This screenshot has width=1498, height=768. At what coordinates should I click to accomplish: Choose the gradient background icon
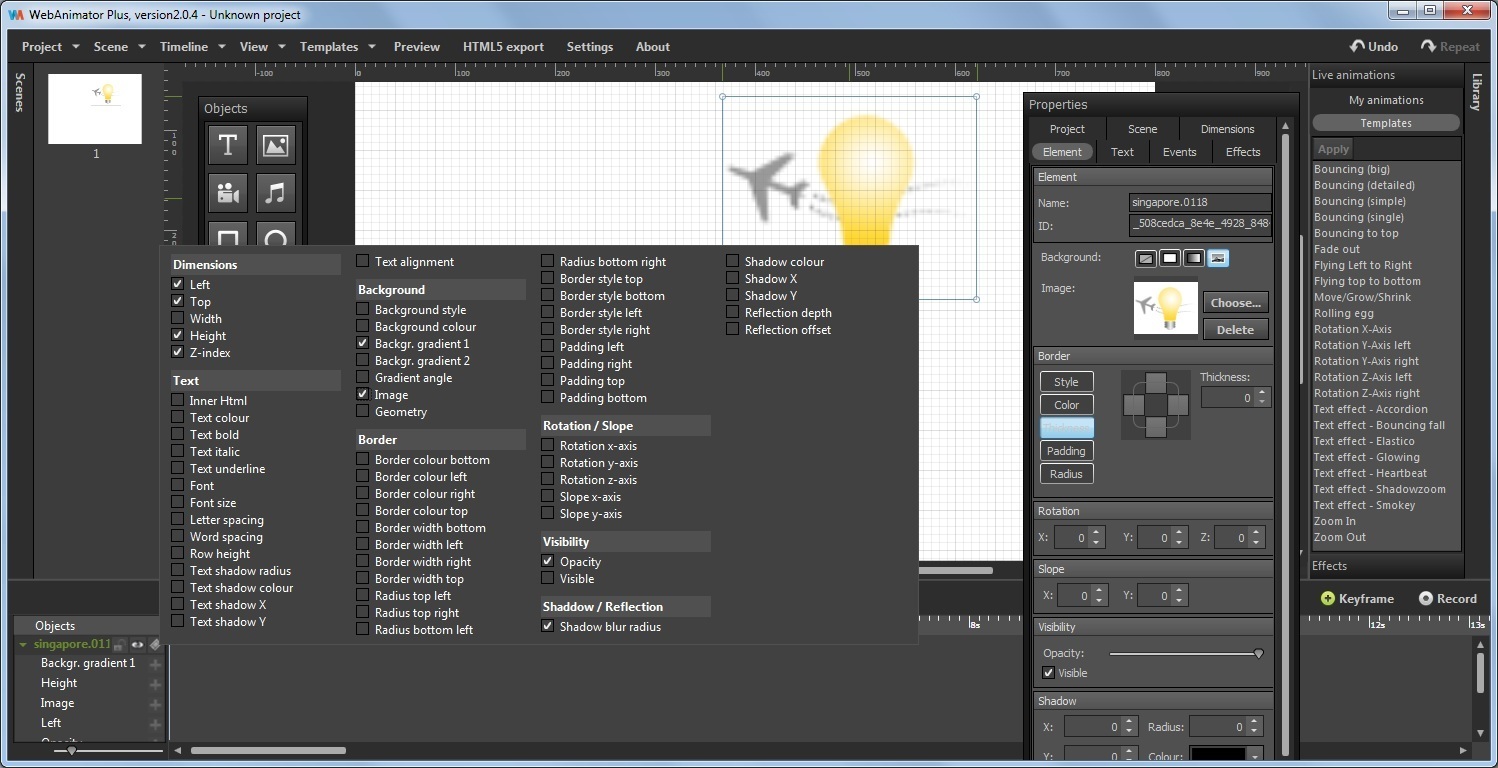tap(1194, 258)
